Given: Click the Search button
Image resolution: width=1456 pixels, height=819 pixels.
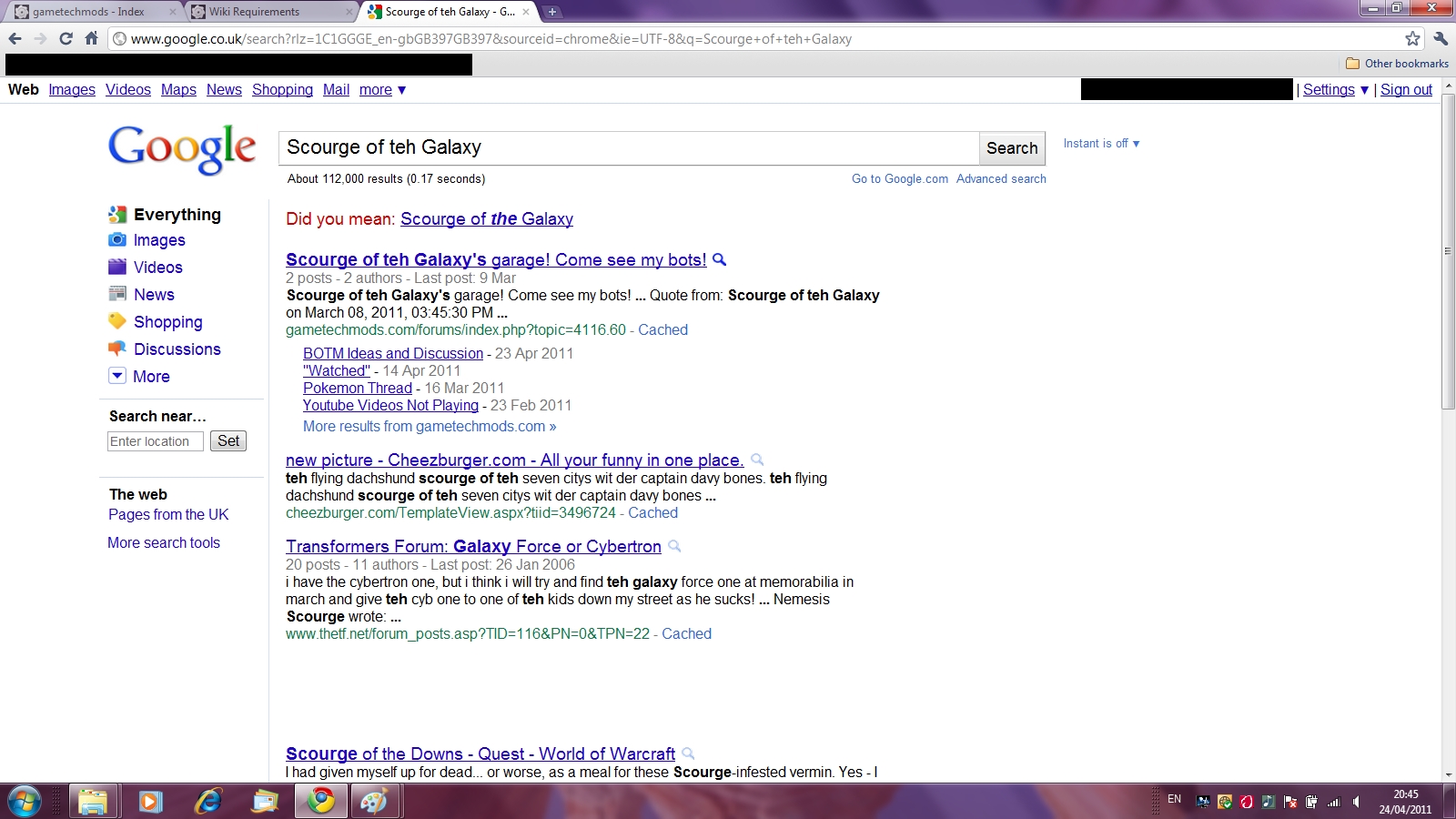Looking at the screenshot, I should point(1012,148).
